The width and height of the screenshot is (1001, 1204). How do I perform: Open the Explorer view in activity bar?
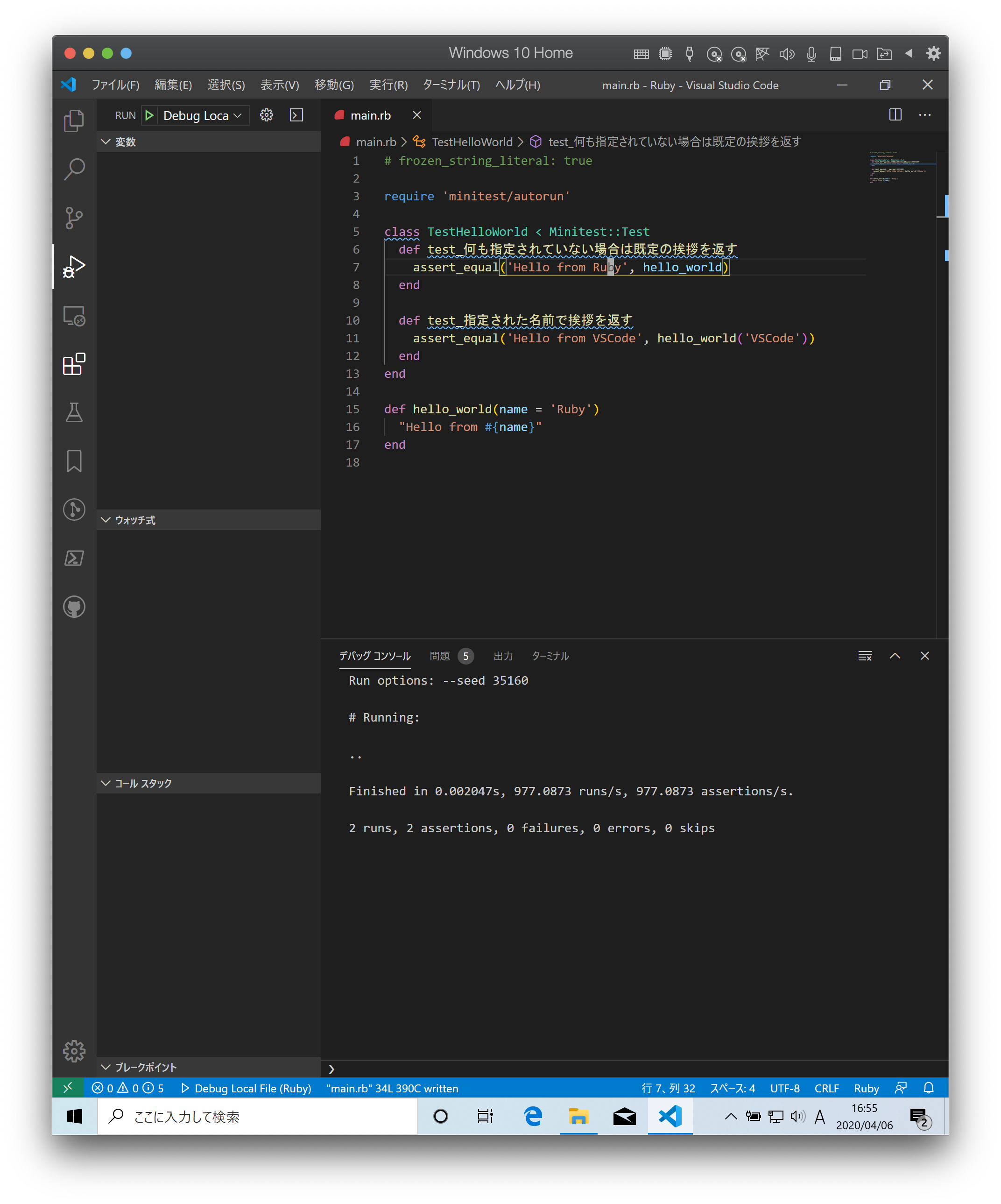(74, 120)
